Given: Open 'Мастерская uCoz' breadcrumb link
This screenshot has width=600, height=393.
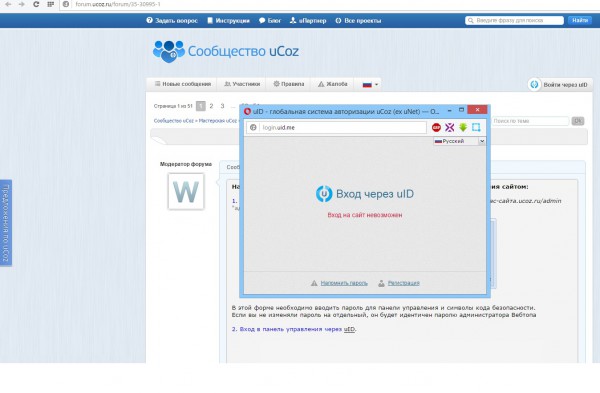Looking at the screenshot, I should (x=218, y=121).
